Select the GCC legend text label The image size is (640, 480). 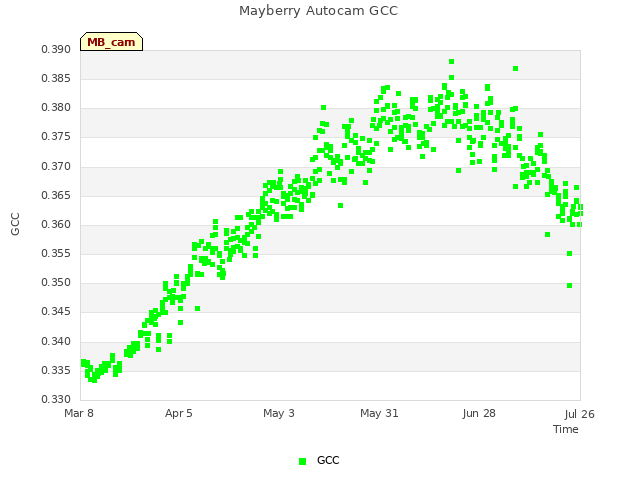pyautogui.click(x=328, y=460)
